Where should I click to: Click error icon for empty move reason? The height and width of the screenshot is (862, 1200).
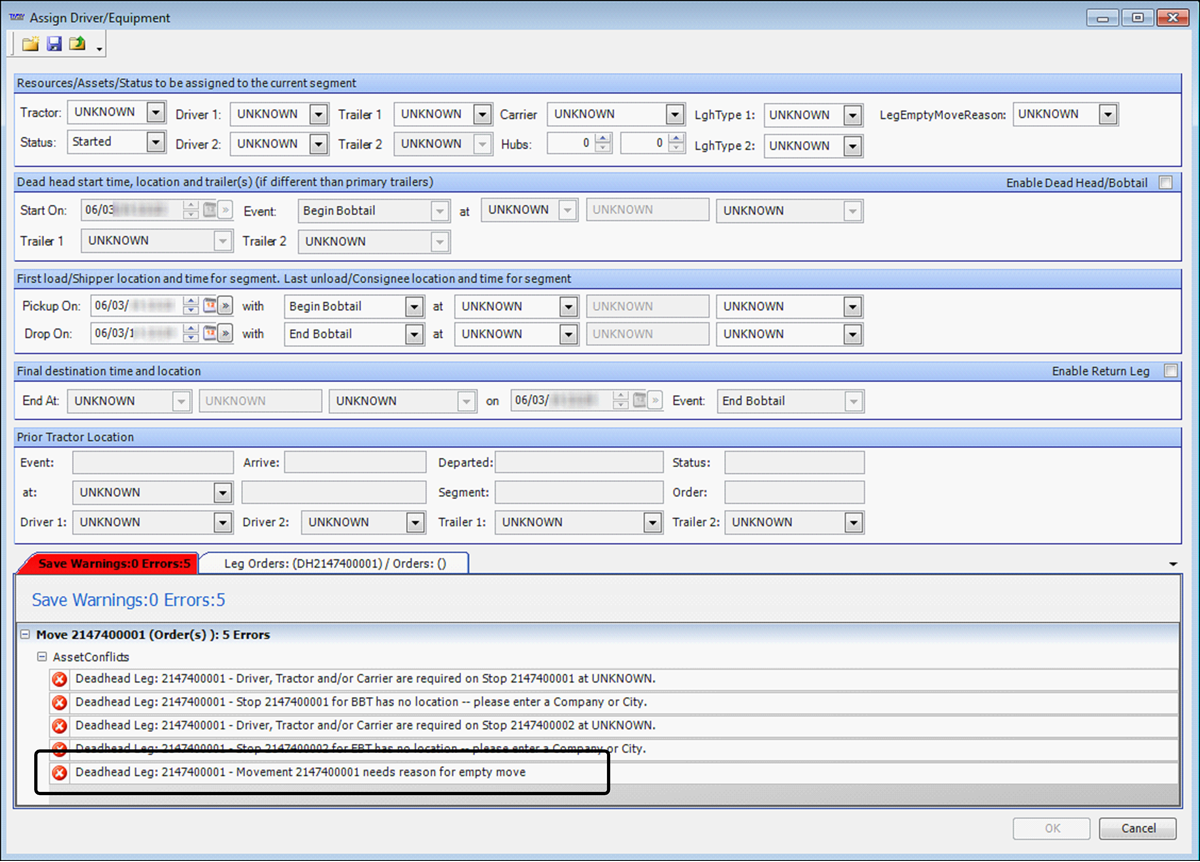(59, 773)
